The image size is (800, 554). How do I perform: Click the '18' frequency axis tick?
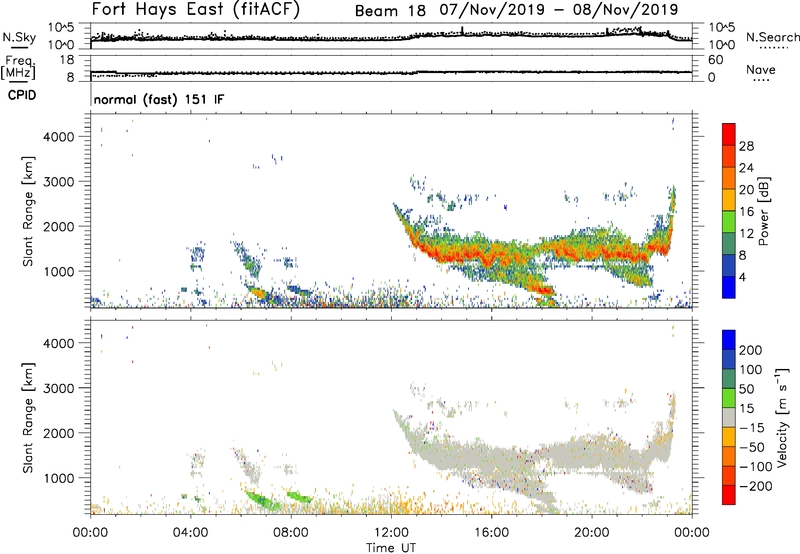[67, 59]
